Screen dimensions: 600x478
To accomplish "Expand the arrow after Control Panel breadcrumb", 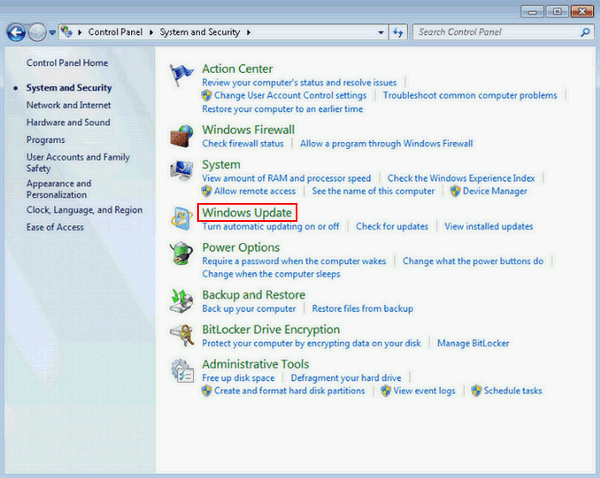I will tap(151, 33).
